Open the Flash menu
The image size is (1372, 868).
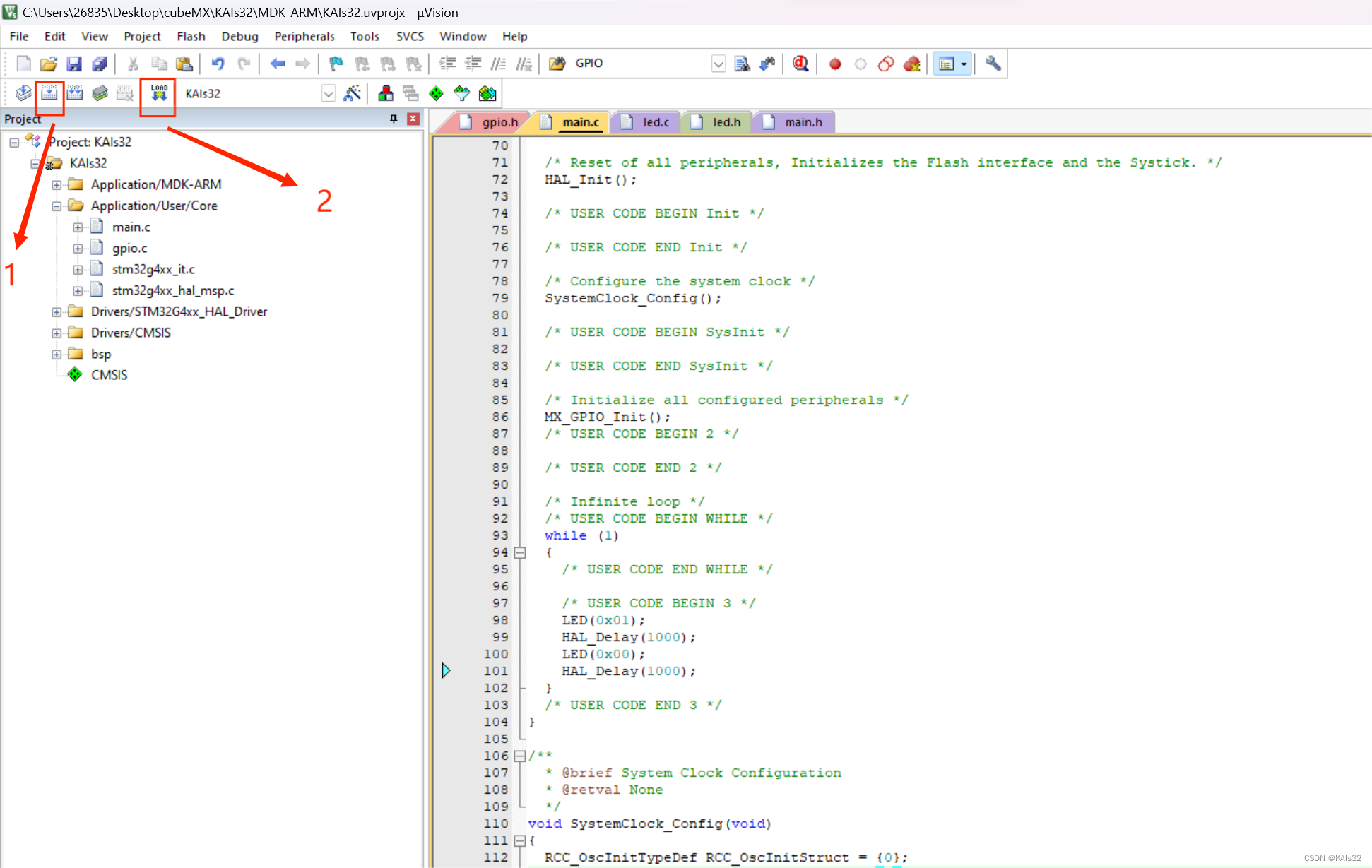coord(191,37)
